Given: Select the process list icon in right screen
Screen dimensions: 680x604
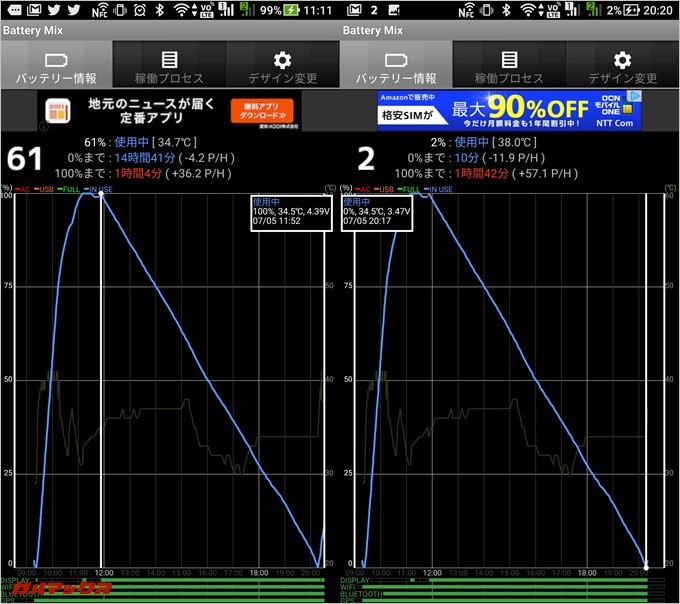Looking at the screenshot, I should tap(509, 60).
